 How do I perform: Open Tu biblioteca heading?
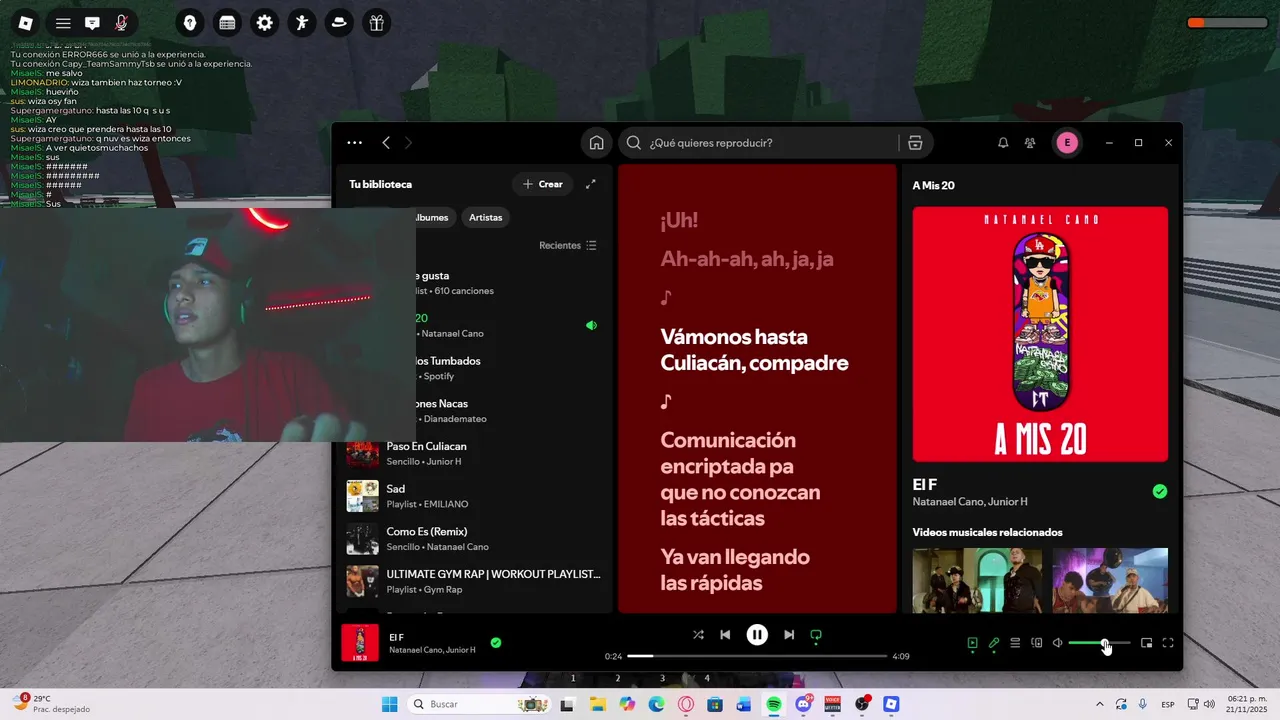tap(380, 184)
